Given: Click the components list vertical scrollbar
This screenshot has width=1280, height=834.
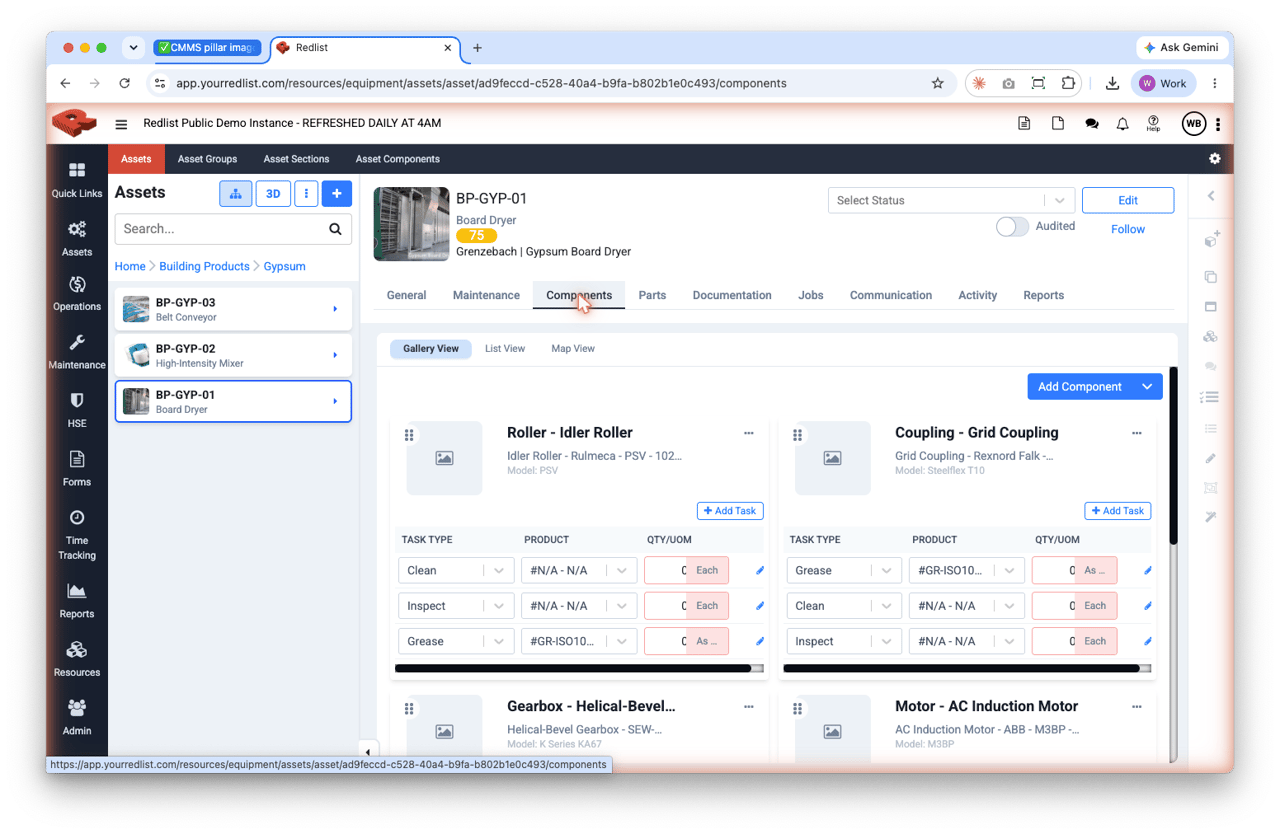Looking at the screenshot, I should 1173,456.
